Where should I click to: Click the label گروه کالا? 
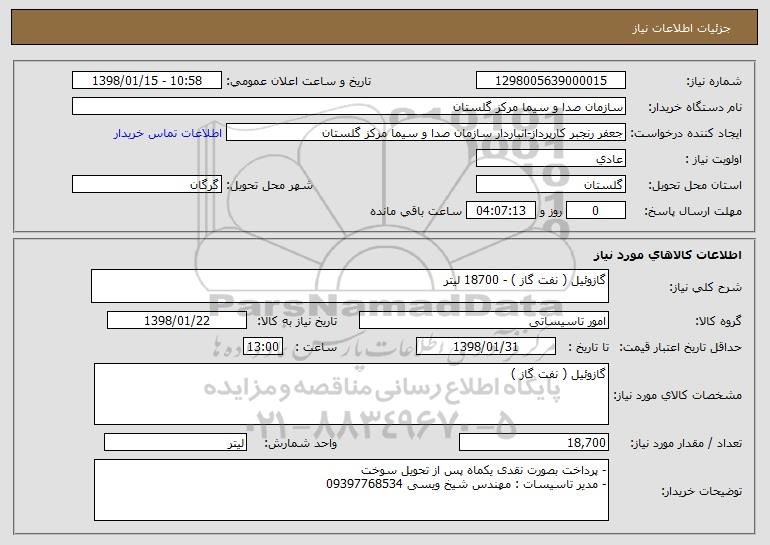tap(718, 322)
